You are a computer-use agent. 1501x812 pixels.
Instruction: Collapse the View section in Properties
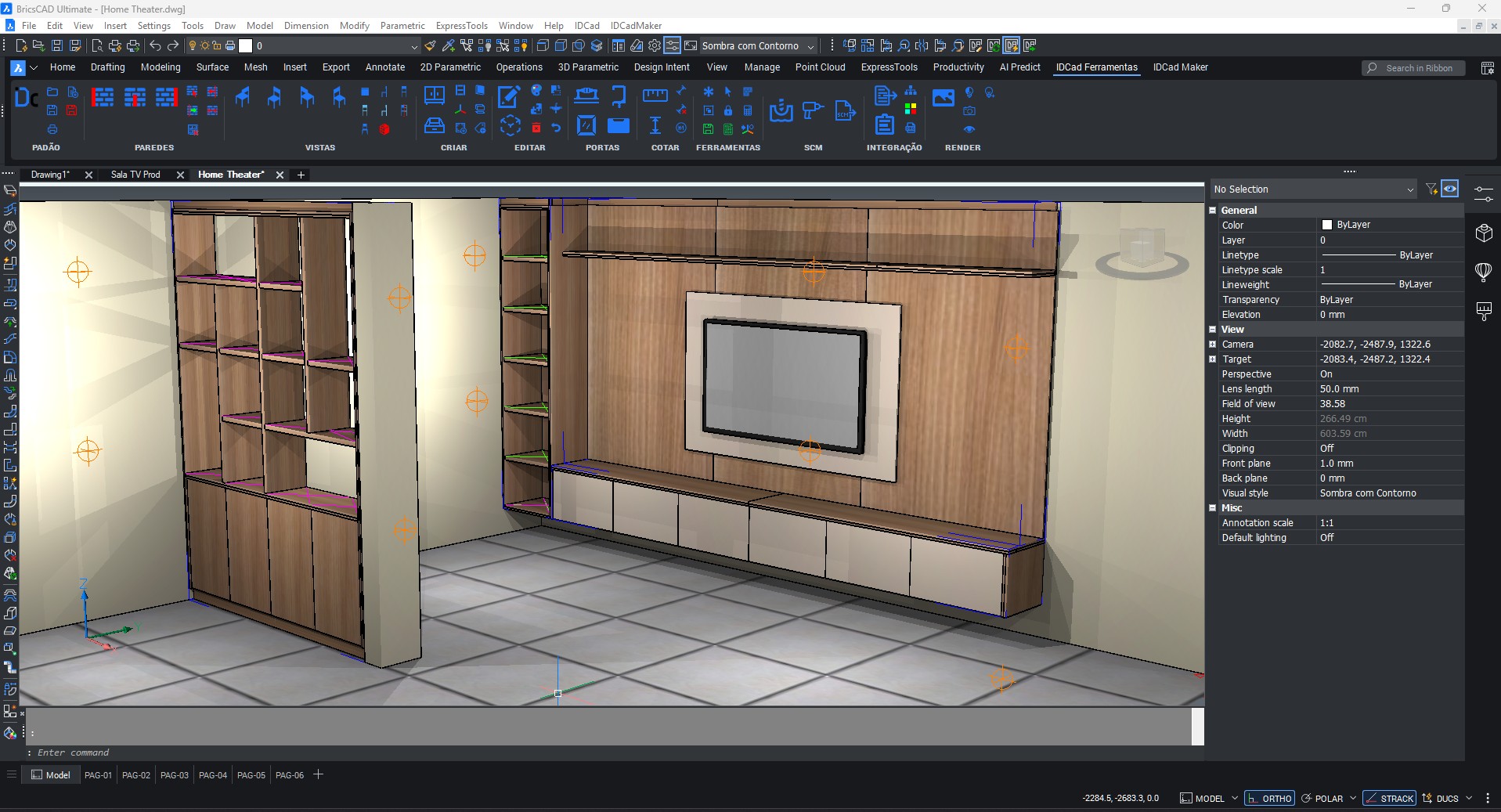1213,330
